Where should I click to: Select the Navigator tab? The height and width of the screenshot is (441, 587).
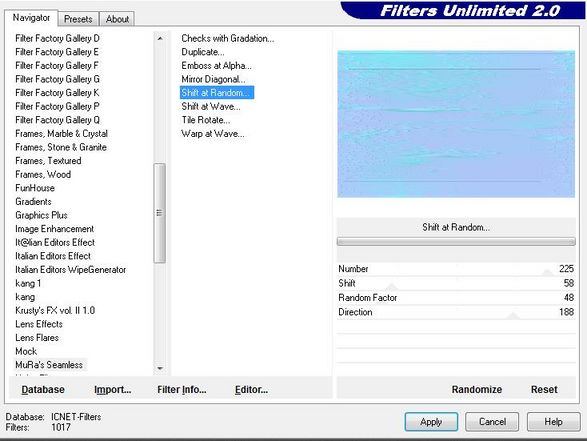point(31,18)
